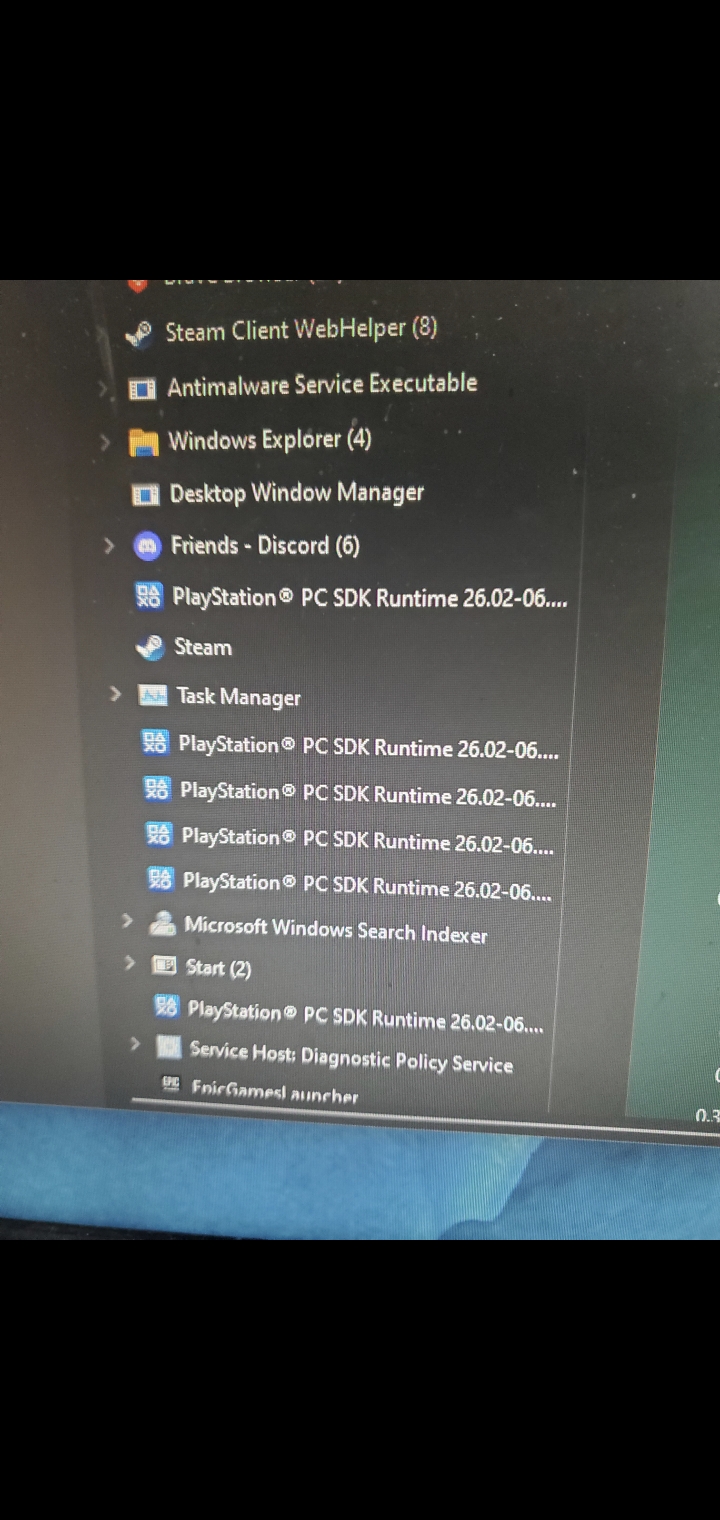
Task: Click the Steam Client WebHelper process icon
Action: [x=139, y=333]
